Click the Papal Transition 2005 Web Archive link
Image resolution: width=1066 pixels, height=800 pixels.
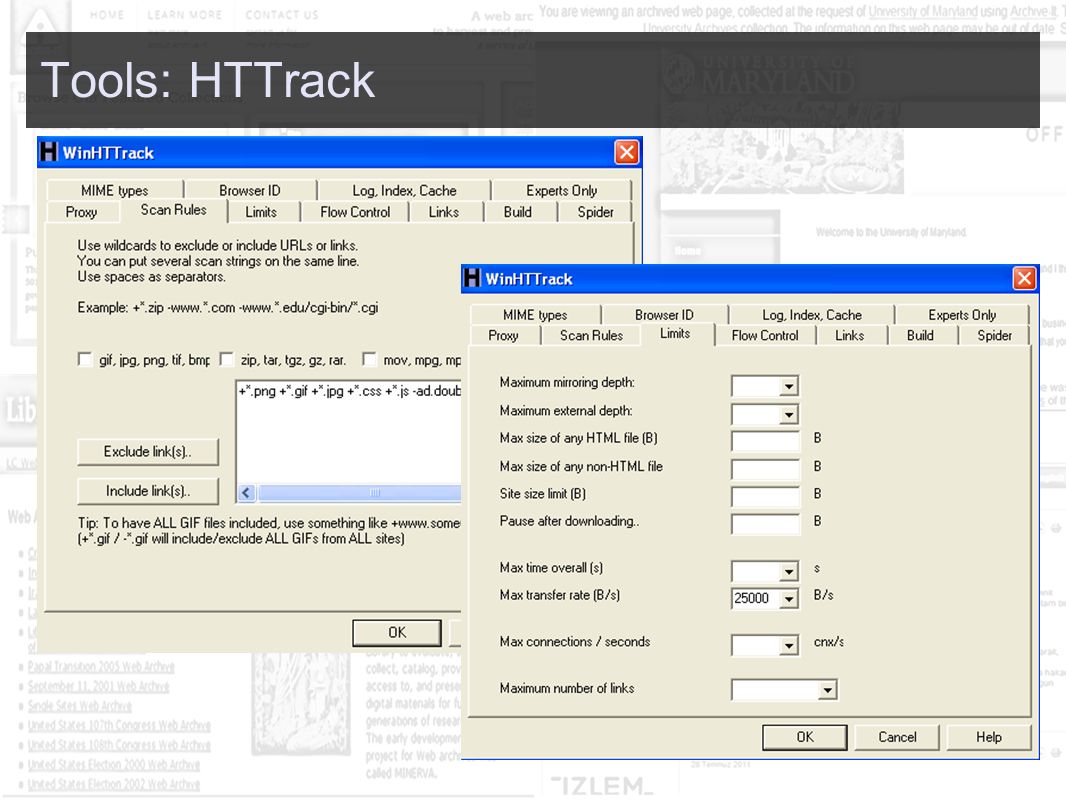101,667
